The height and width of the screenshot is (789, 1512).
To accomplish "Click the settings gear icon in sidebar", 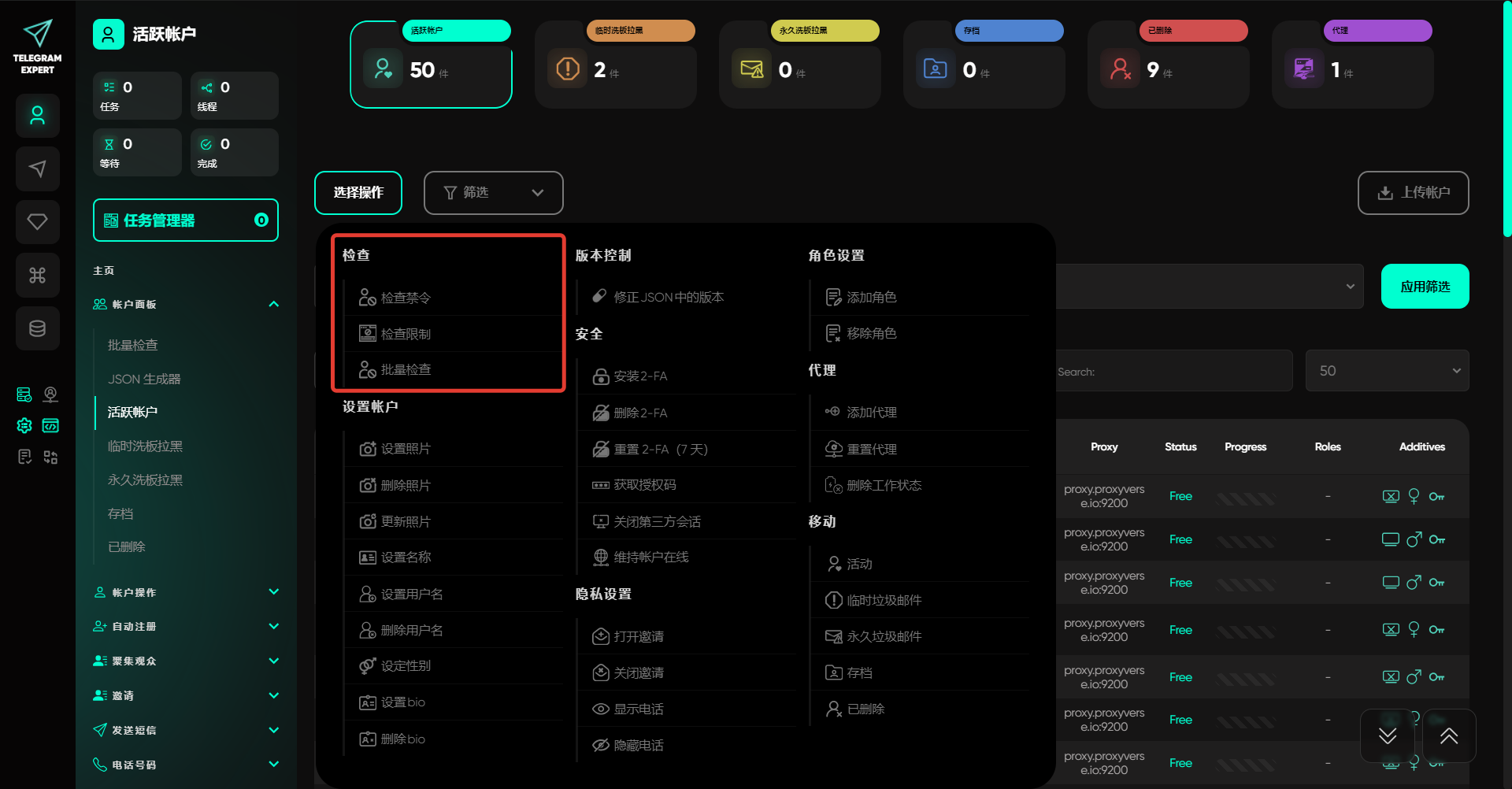I will tap(24, 425).
